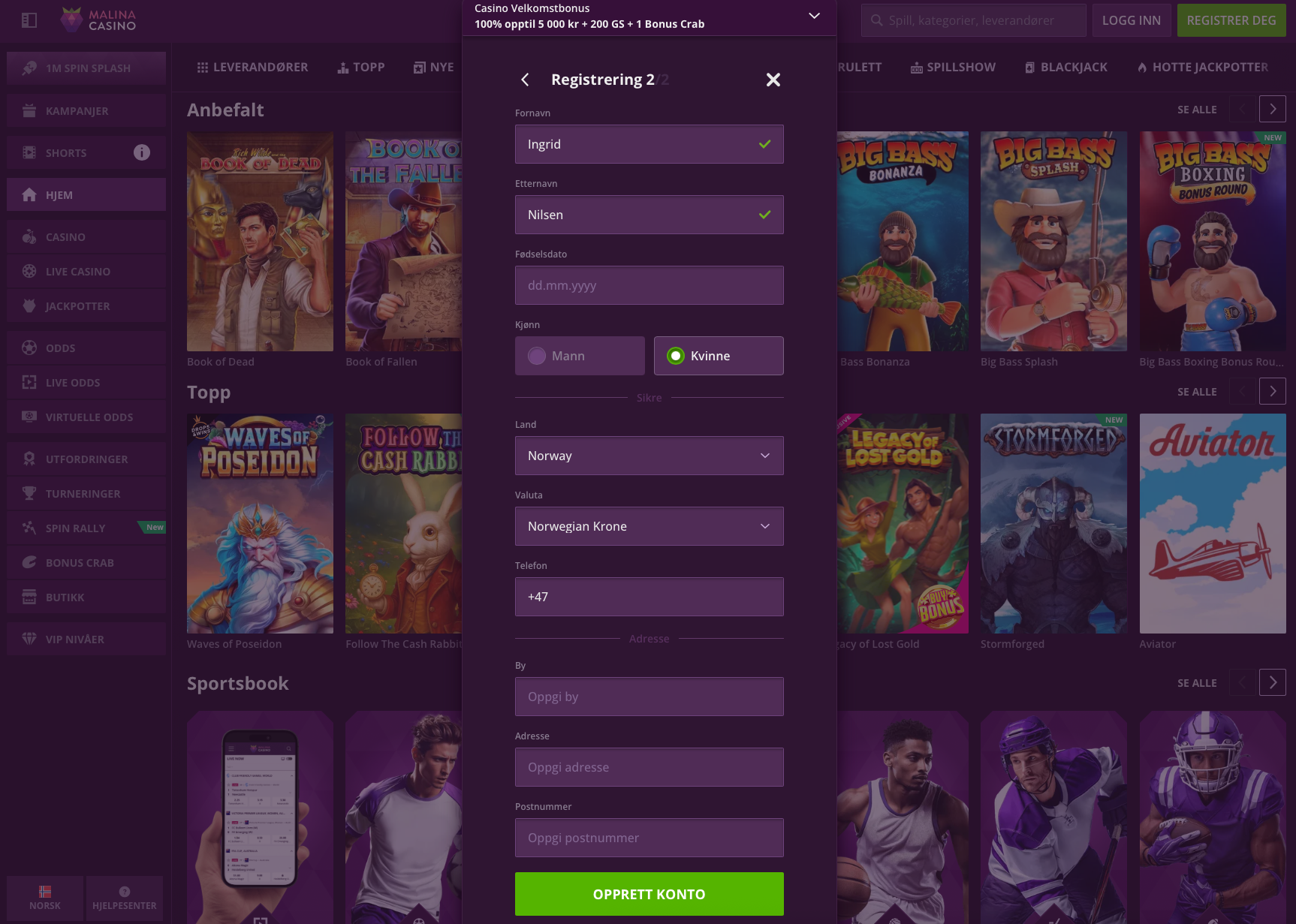Select the Kvinne gender radio button
Image resolution: width=1296 pixels, height=924 pixels.
coord(676,356)
